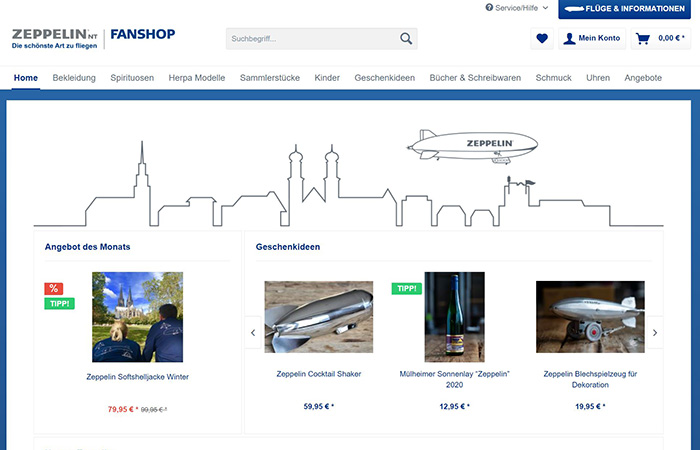Open the Angebote category
Screen dimensions: 700x450
pyautogui.click(x=643, y=78)
